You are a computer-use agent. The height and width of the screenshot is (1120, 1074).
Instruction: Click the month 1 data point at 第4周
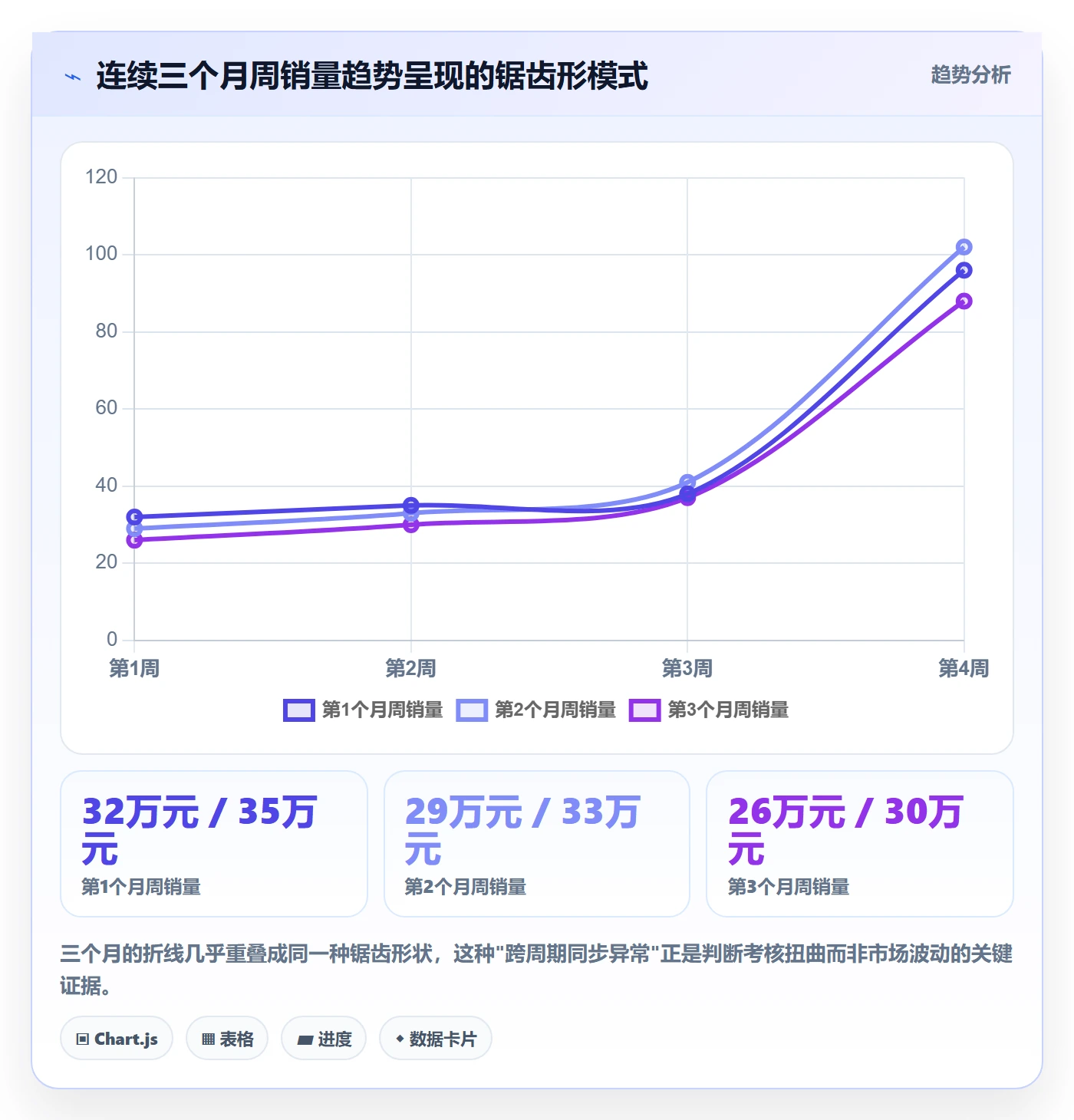coord(964,270)
